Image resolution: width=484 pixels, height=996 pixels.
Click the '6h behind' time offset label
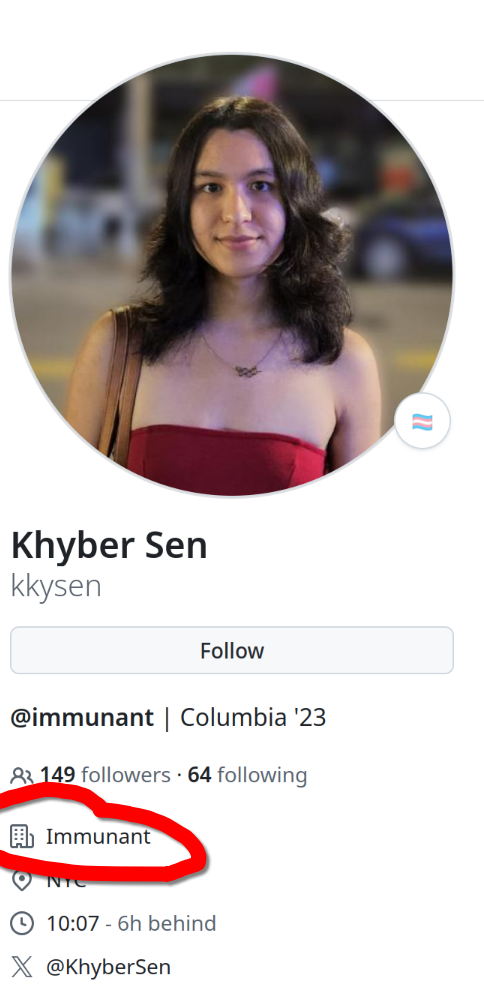[x=166, y=923]
